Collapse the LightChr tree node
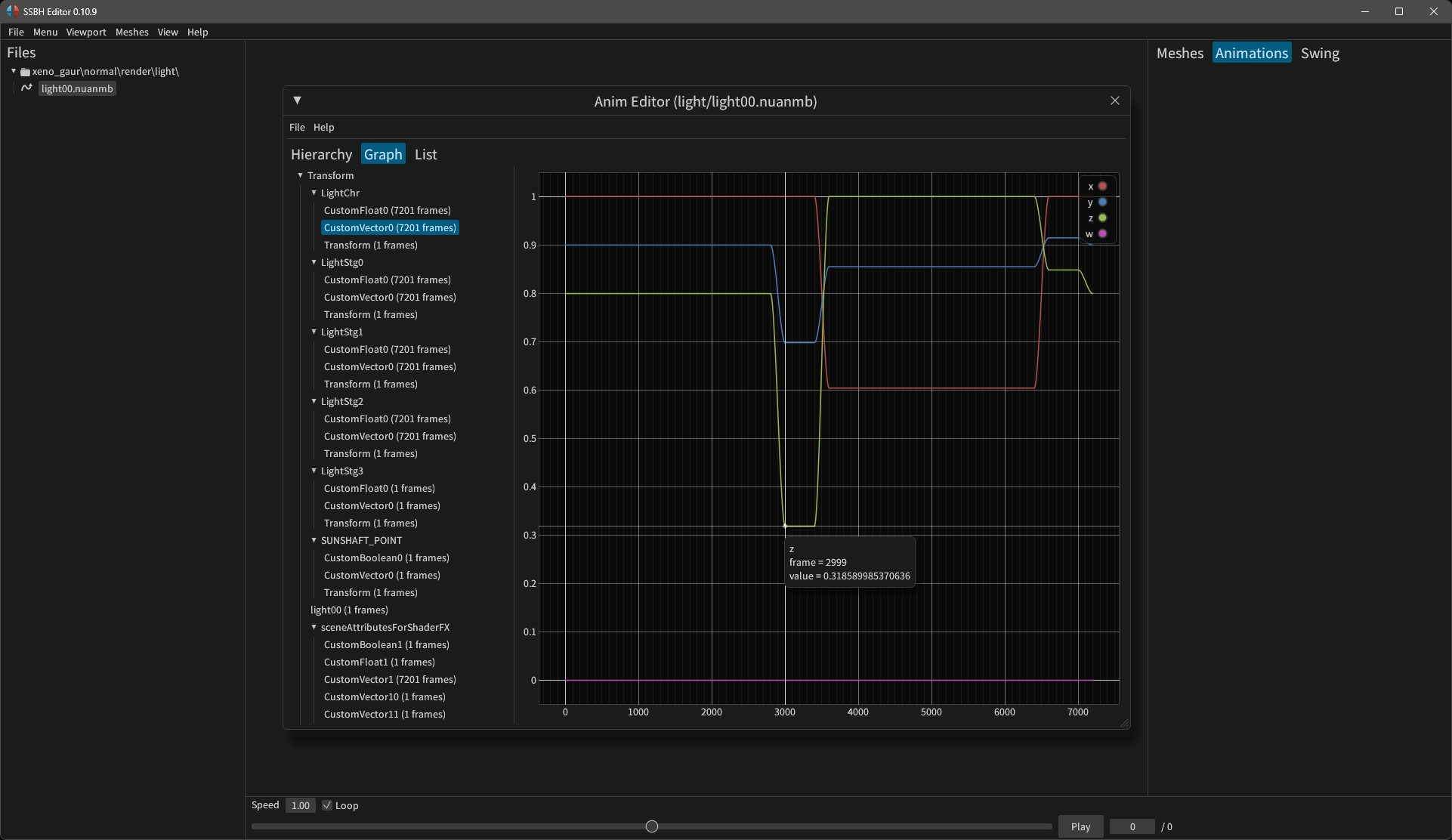The width and height of the screenshot is (1452, 840). click(314, 193)
